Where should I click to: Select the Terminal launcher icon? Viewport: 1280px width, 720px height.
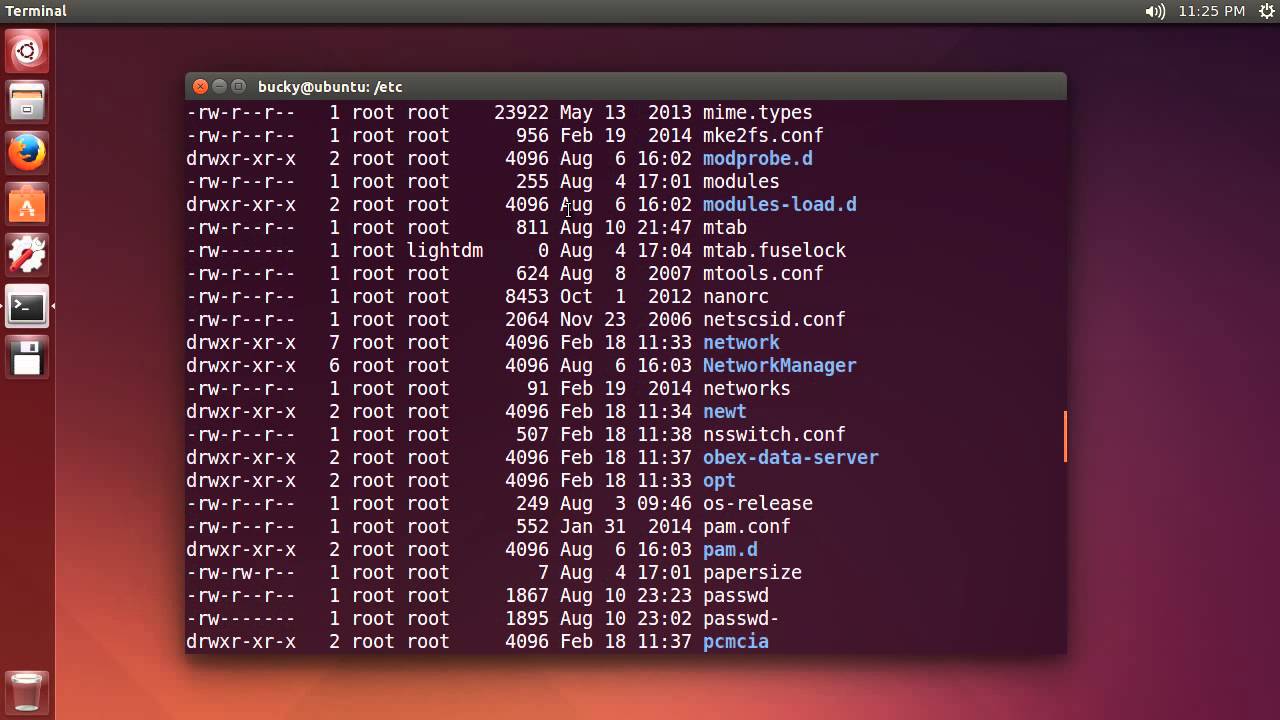27,308
